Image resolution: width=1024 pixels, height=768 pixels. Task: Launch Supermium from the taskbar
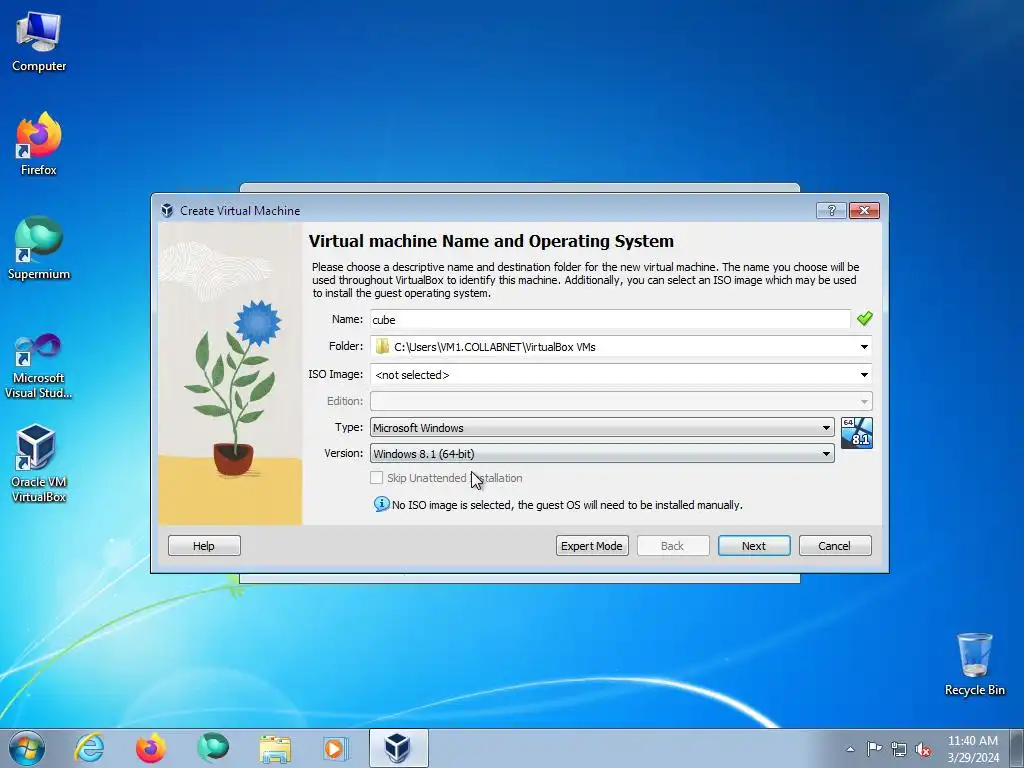pyautogui.click(x=213, y=748)
